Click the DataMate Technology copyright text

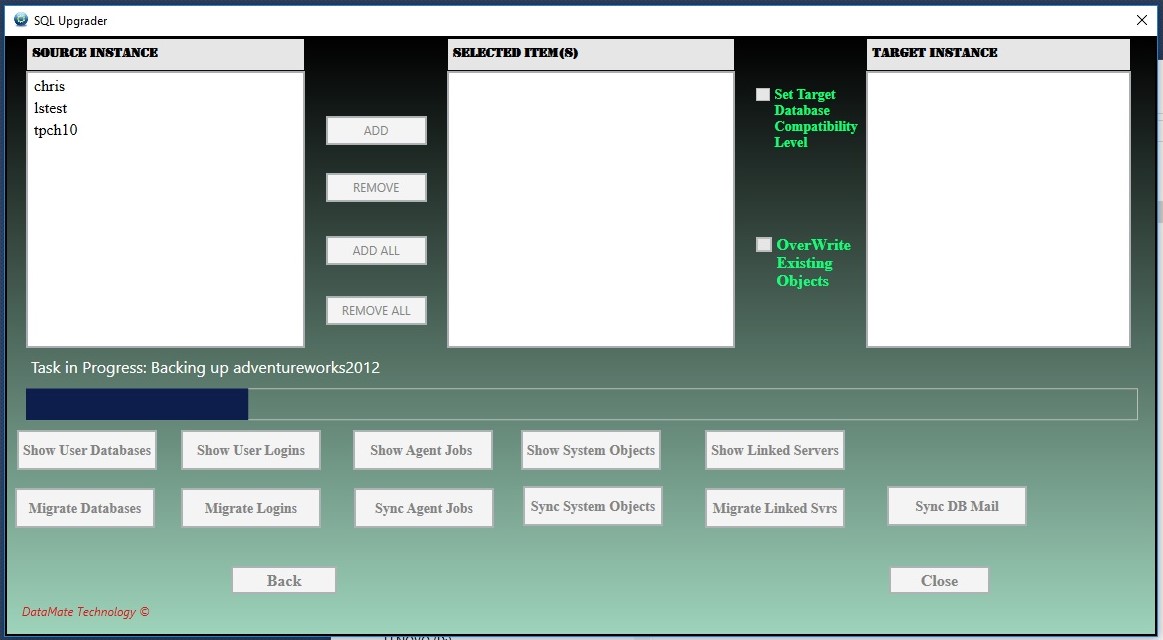[86, 612]
